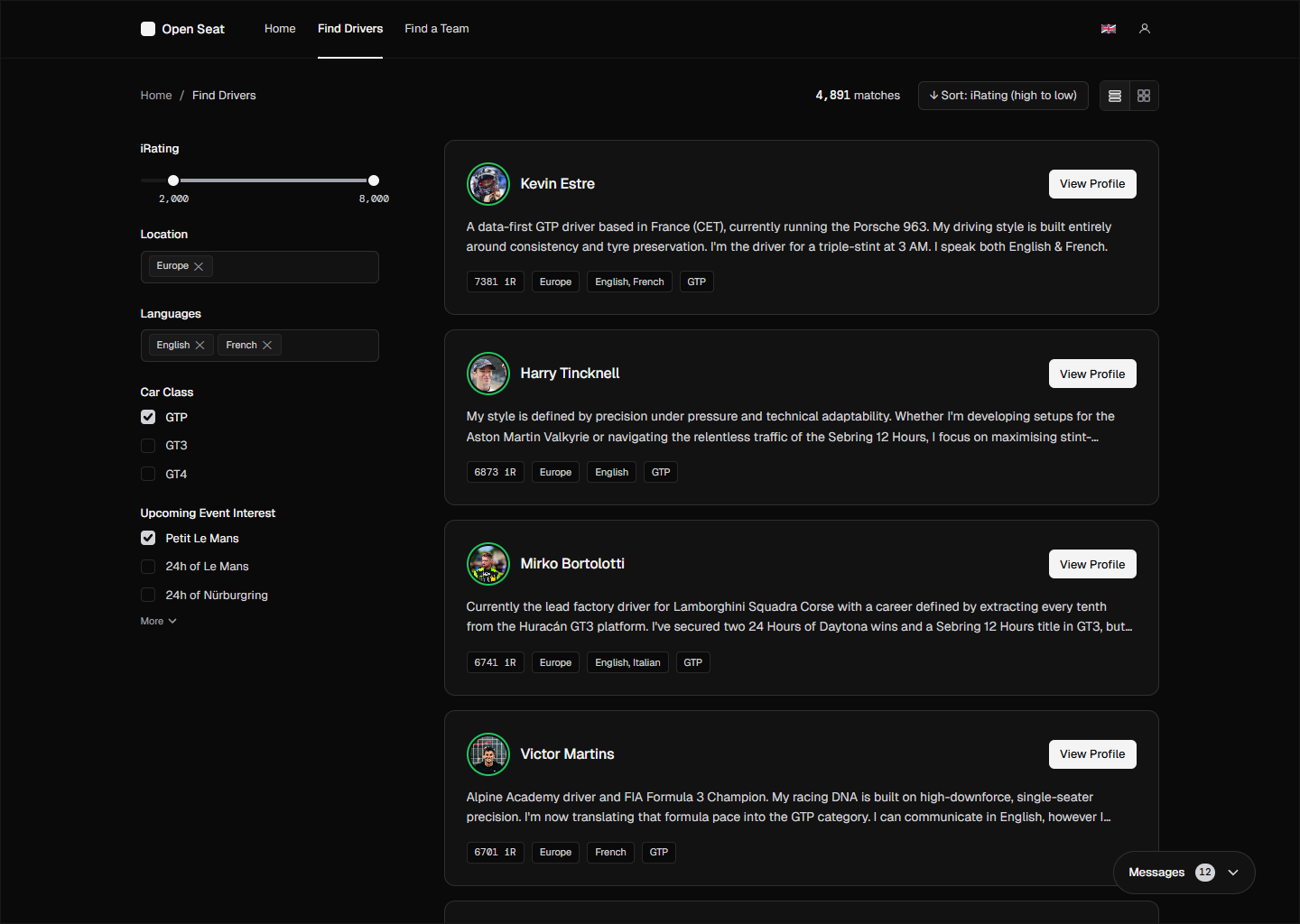The image size is (1300, 924).
Task: Click the Home breadcrumb link
Action: click(x=156, y=96)
